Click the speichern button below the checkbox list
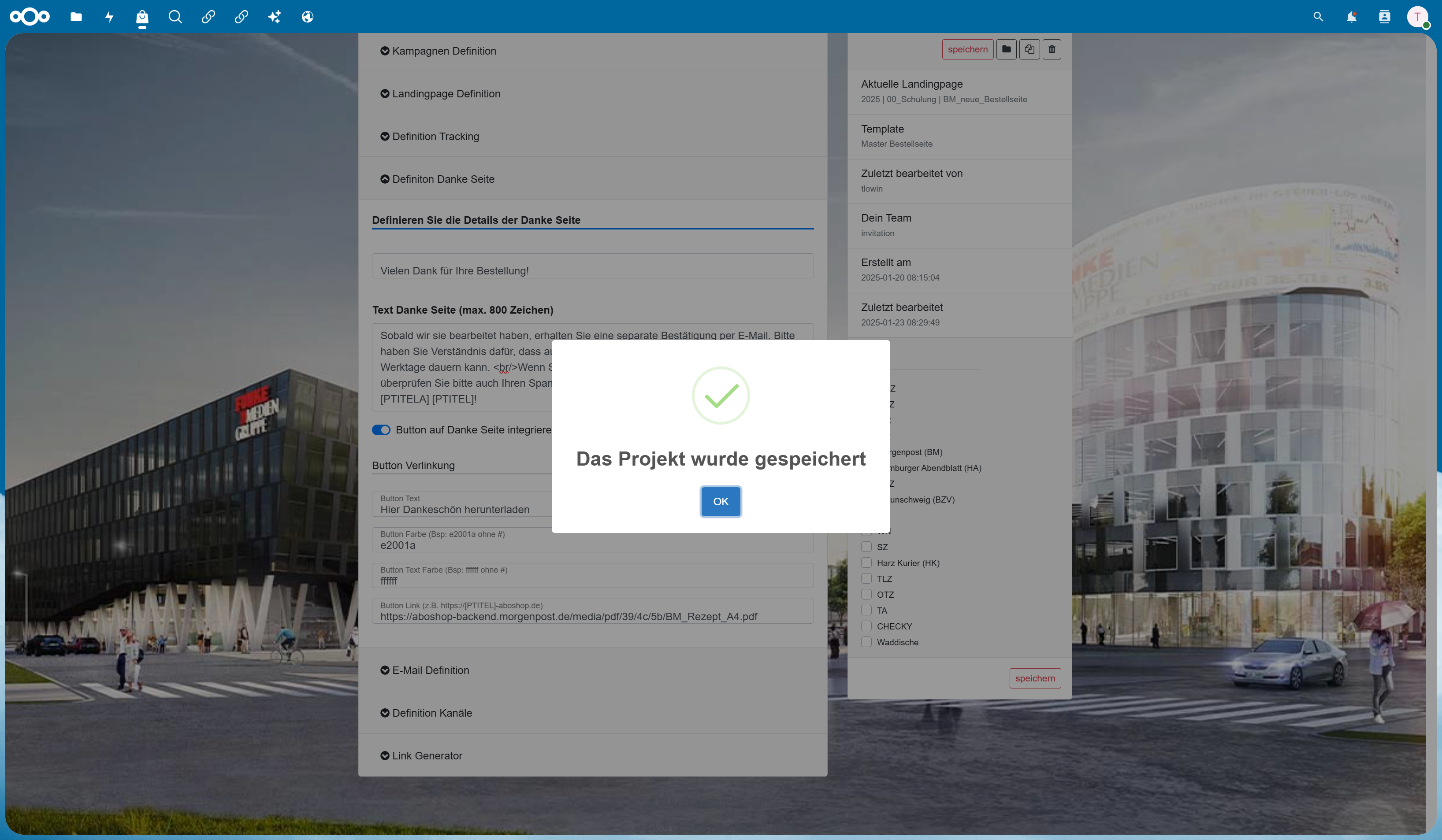 1035,678
